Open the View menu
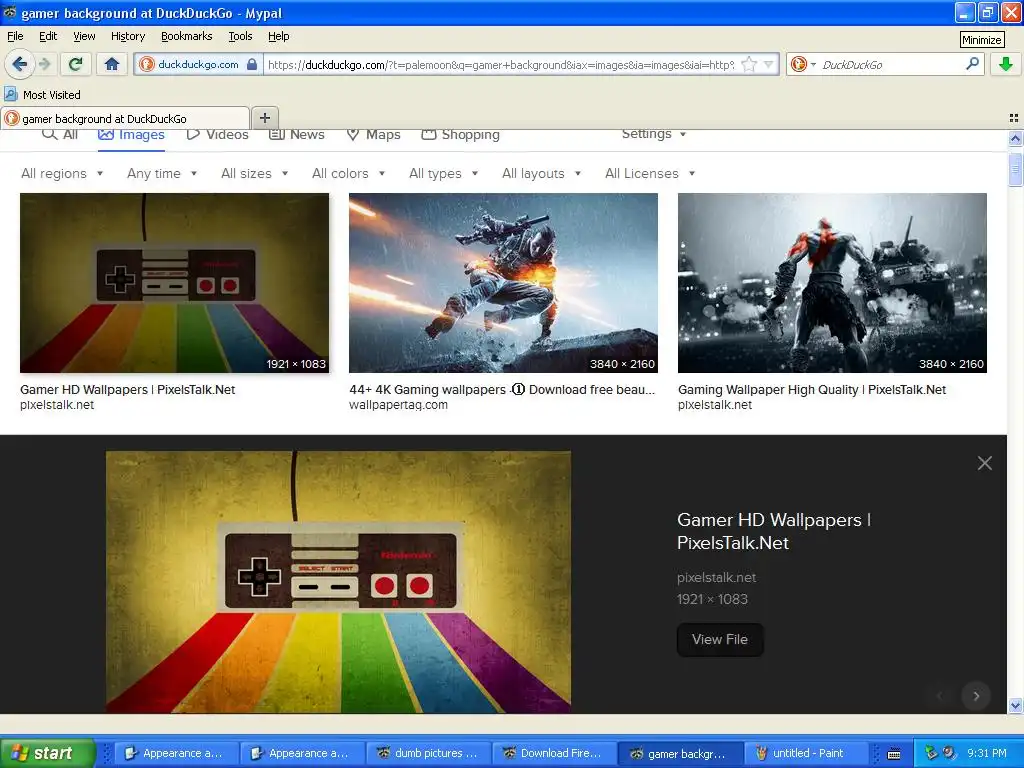The width and height of the screenshot is (1024, 768). click(84, 36)
